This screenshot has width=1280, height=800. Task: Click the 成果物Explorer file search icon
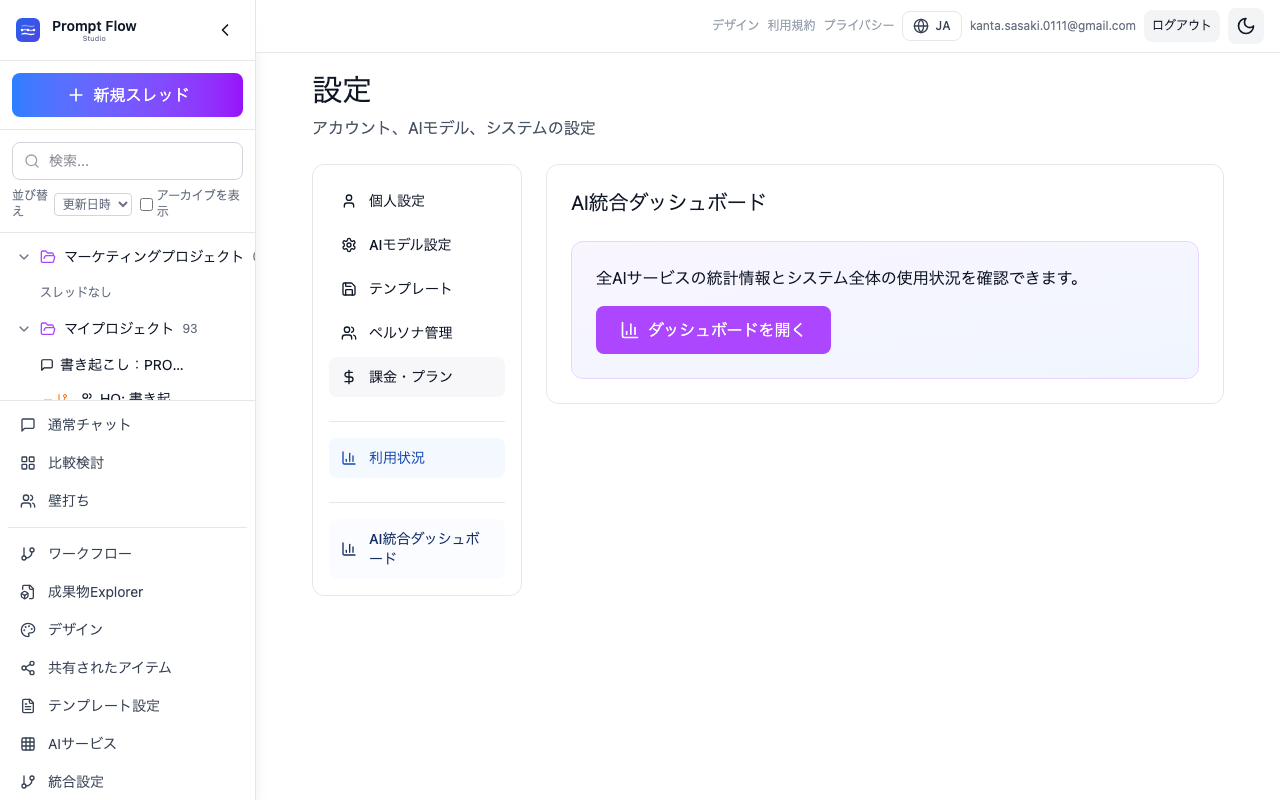tap(28, 592)
